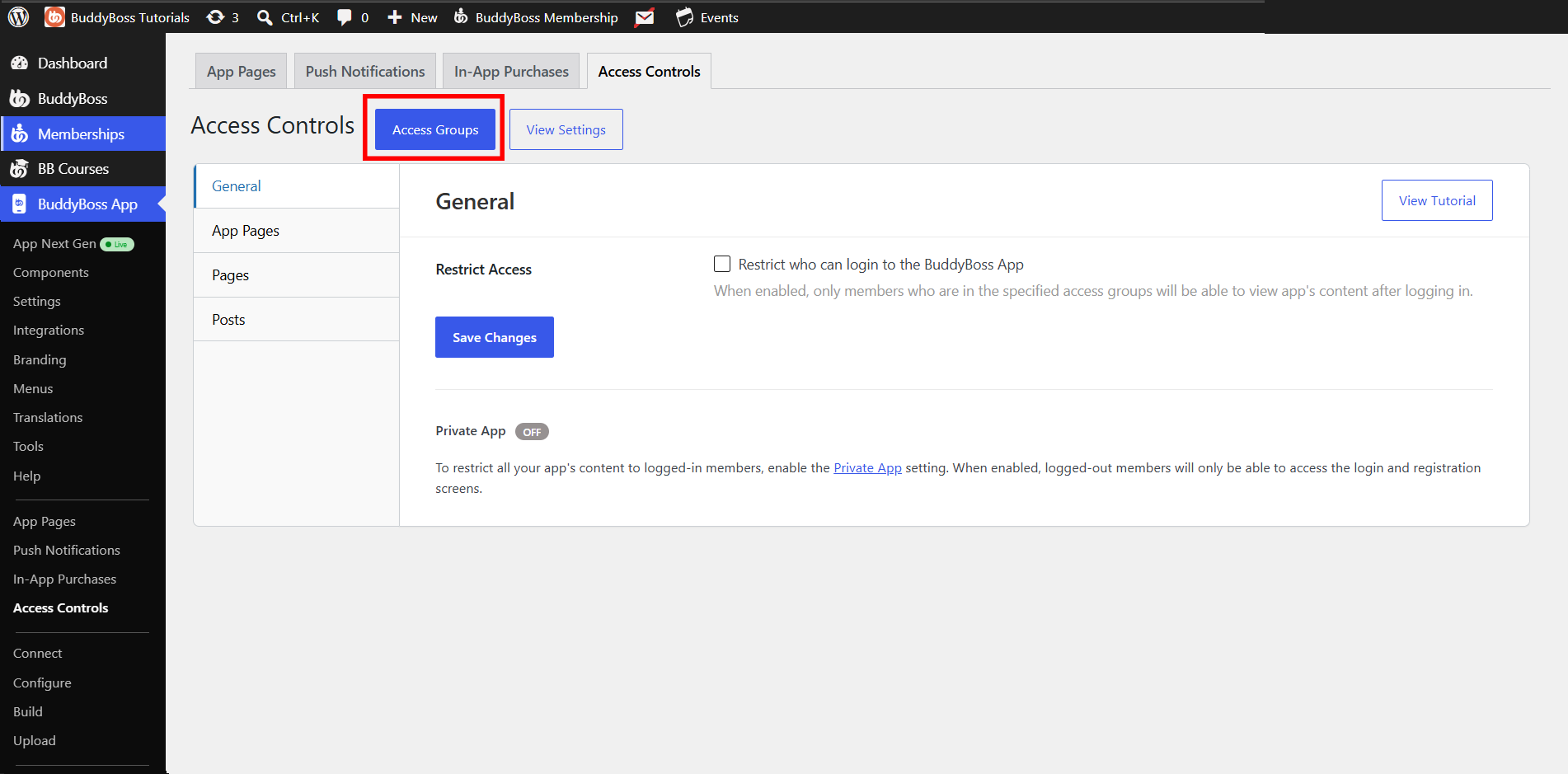Open In-App Purchases sidebar submenu item
The height and width of the screenshot is (774, 1568).
(x=64, y=579)
